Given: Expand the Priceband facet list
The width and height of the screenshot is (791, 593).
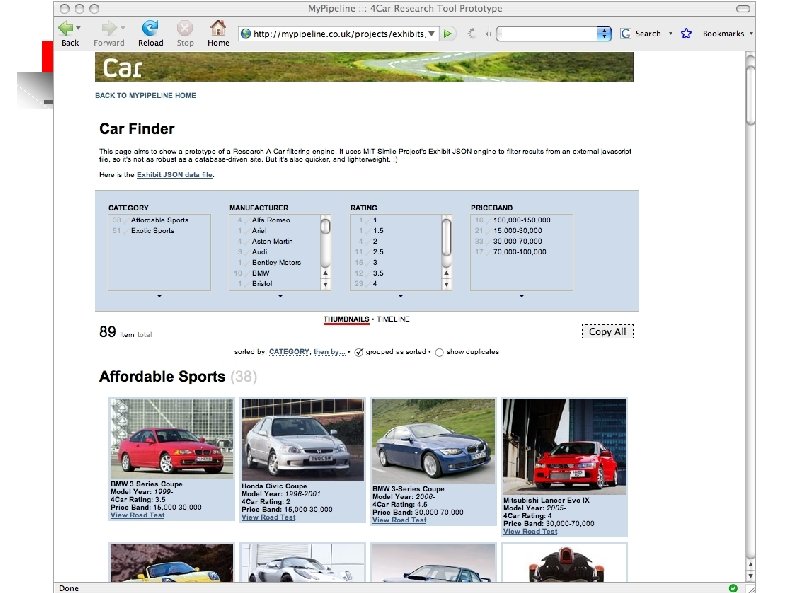Looking at the screenshot, I should click(522, 296).
